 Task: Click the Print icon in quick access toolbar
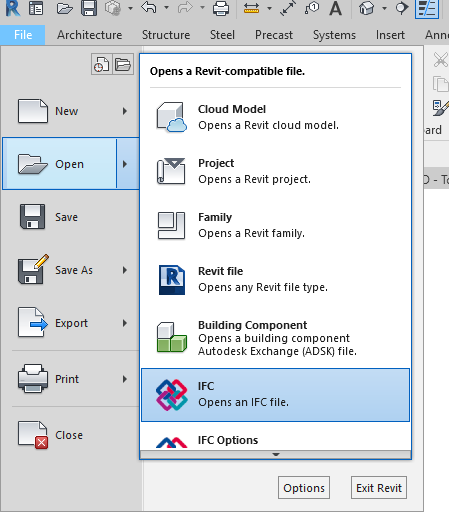click(x=221, y=8)
